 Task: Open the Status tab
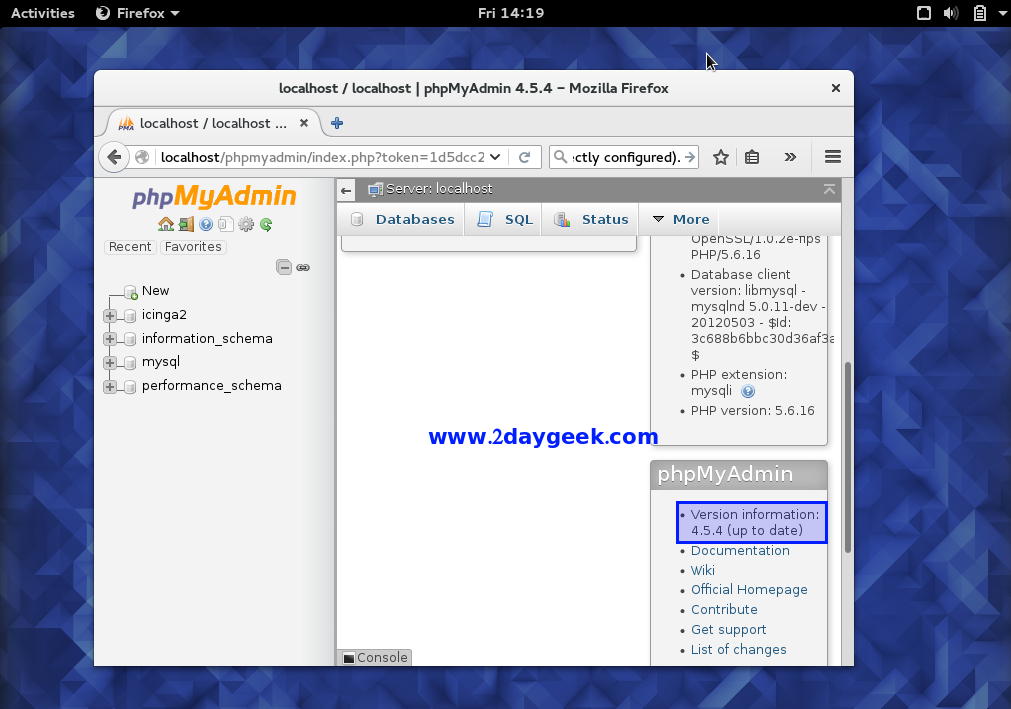pyautogui.click(x=591, y=219)
